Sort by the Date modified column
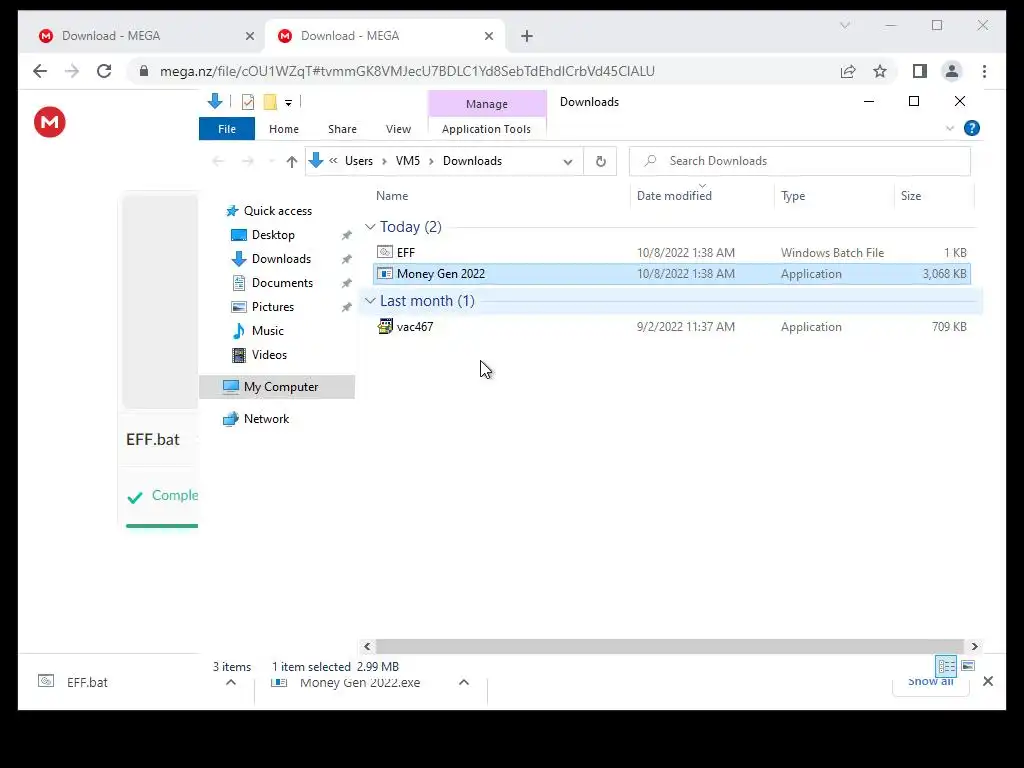Image resolution: width=1024 pixels, height=768 pixels. pyautogui.click(x=674, y=196)
